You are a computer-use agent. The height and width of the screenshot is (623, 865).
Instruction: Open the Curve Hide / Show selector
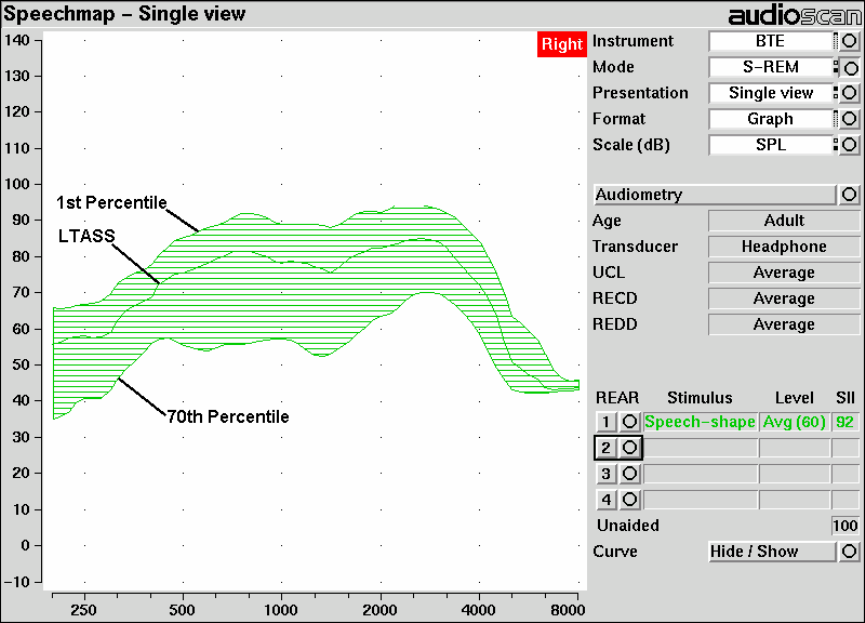(772, 551)
